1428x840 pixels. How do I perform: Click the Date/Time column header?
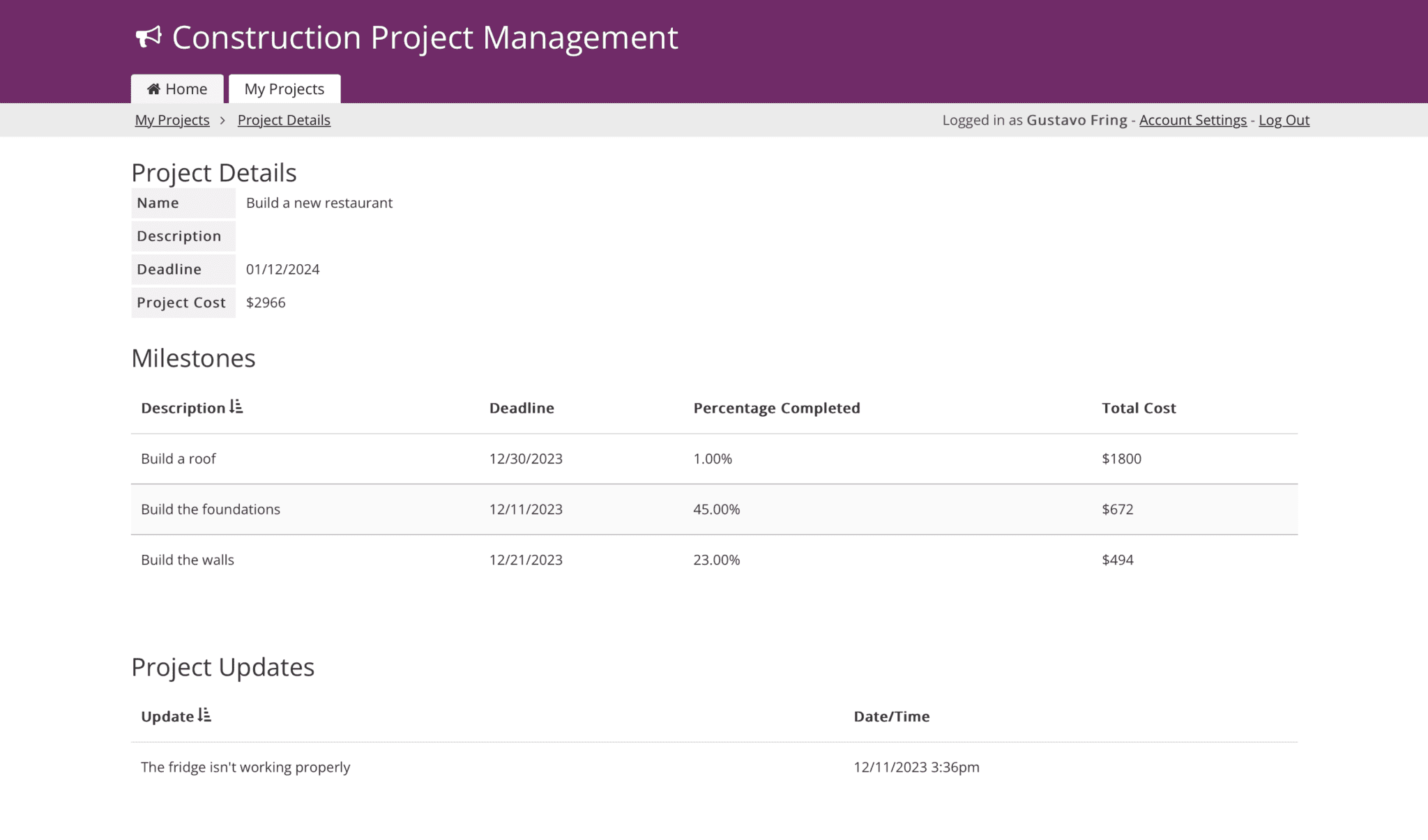(x=892, y=716)
